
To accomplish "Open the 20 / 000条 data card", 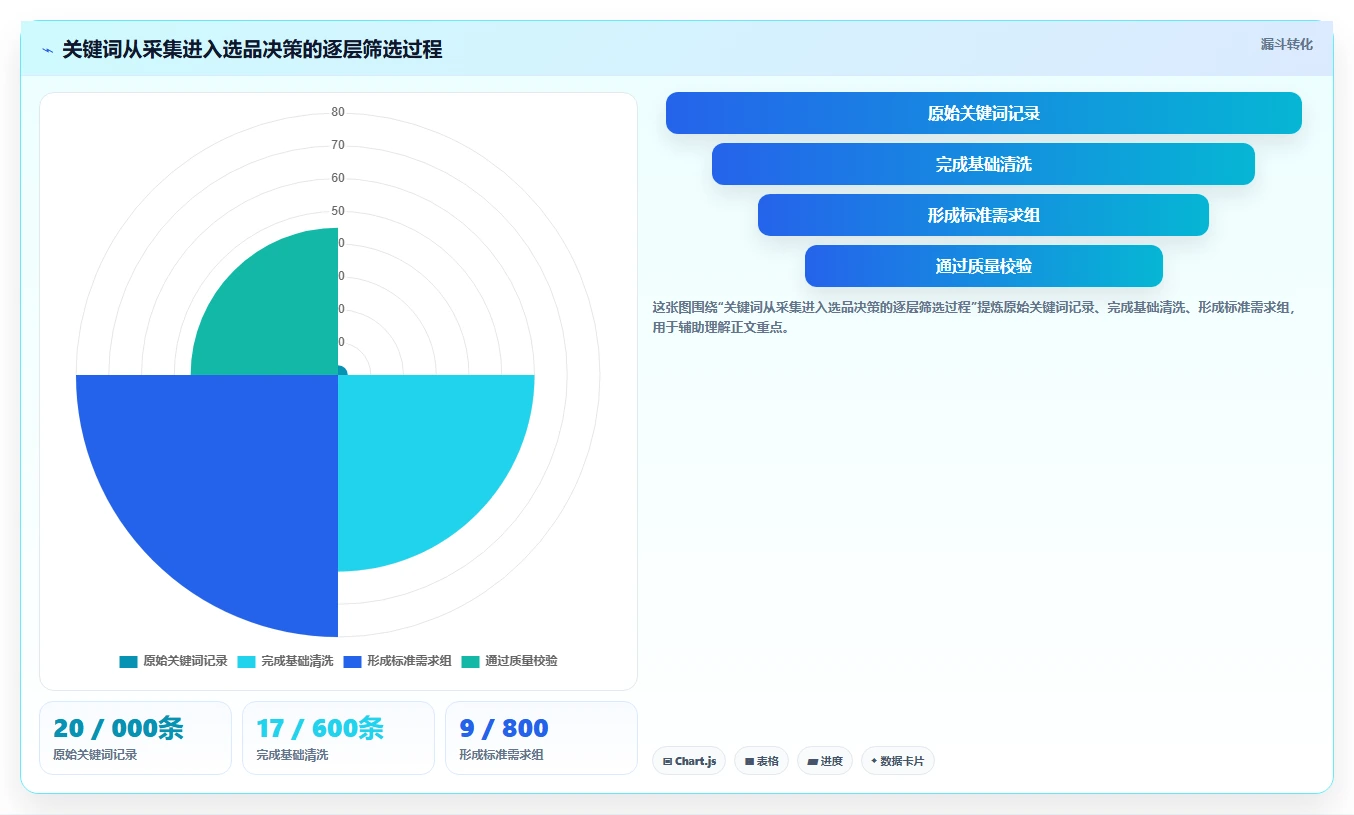I will [x=135, y=738].
